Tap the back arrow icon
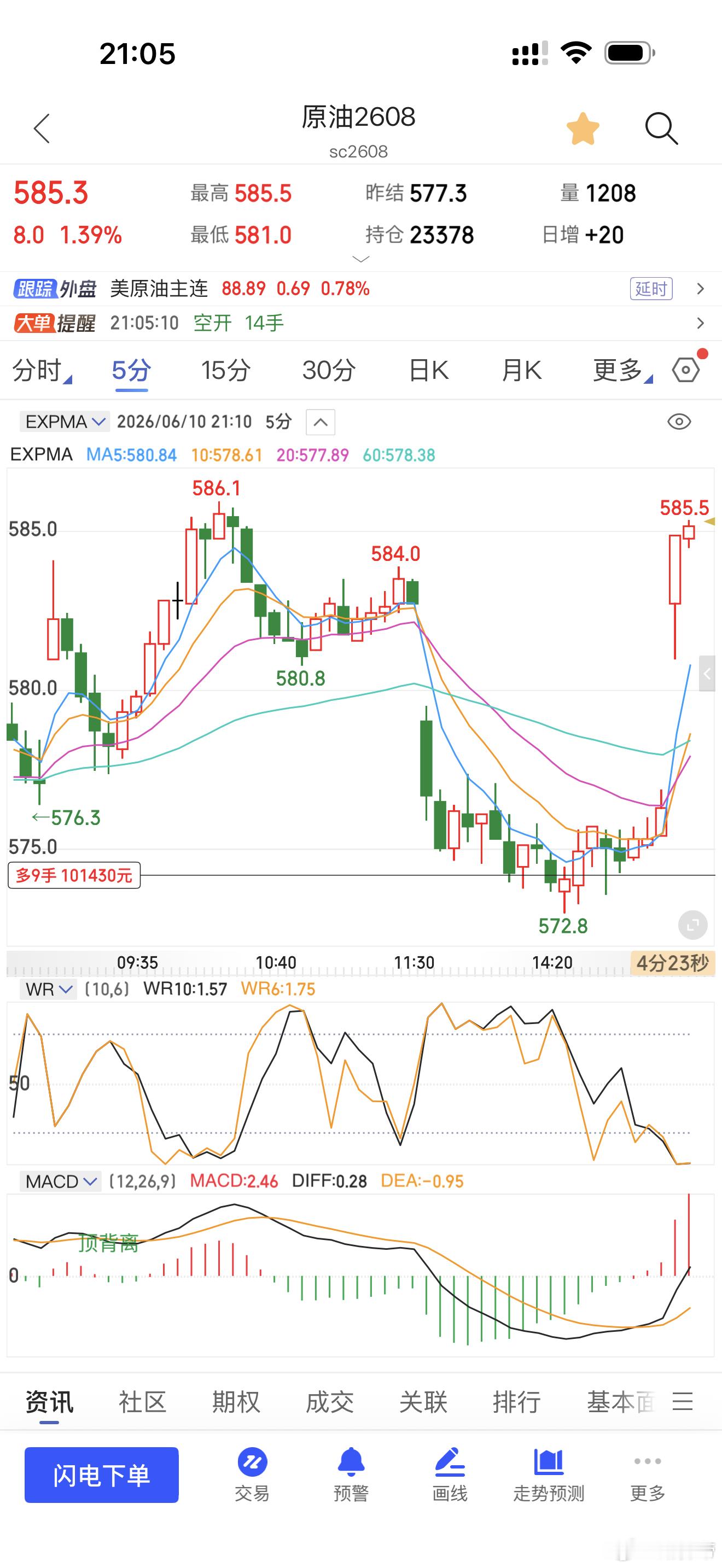The width and height of the screenshot is (722, 1568). [x=42, y=128]
